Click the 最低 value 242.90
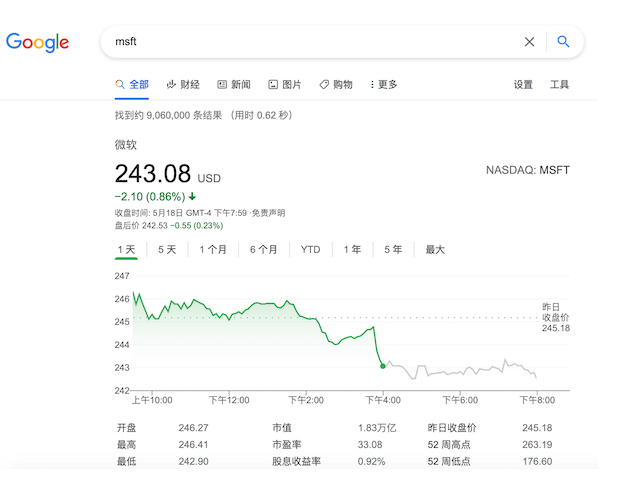 pos(193,461)
